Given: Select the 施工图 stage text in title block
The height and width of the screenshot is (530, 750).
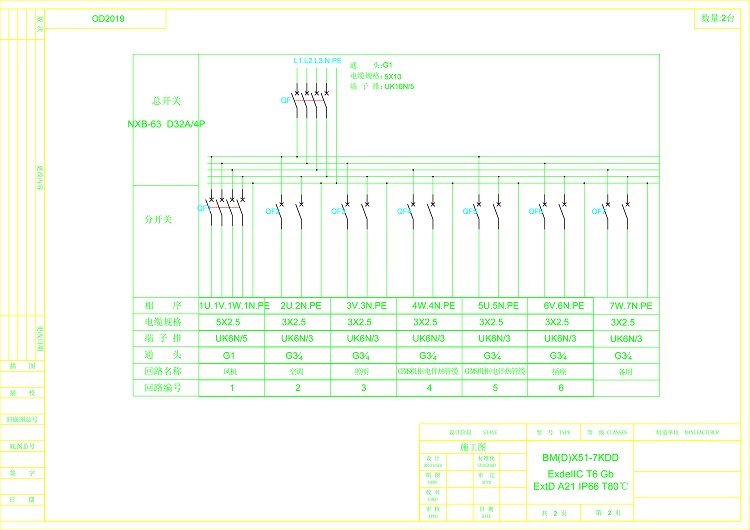Looking at the screenshot, I should click(x=473, y=447).
